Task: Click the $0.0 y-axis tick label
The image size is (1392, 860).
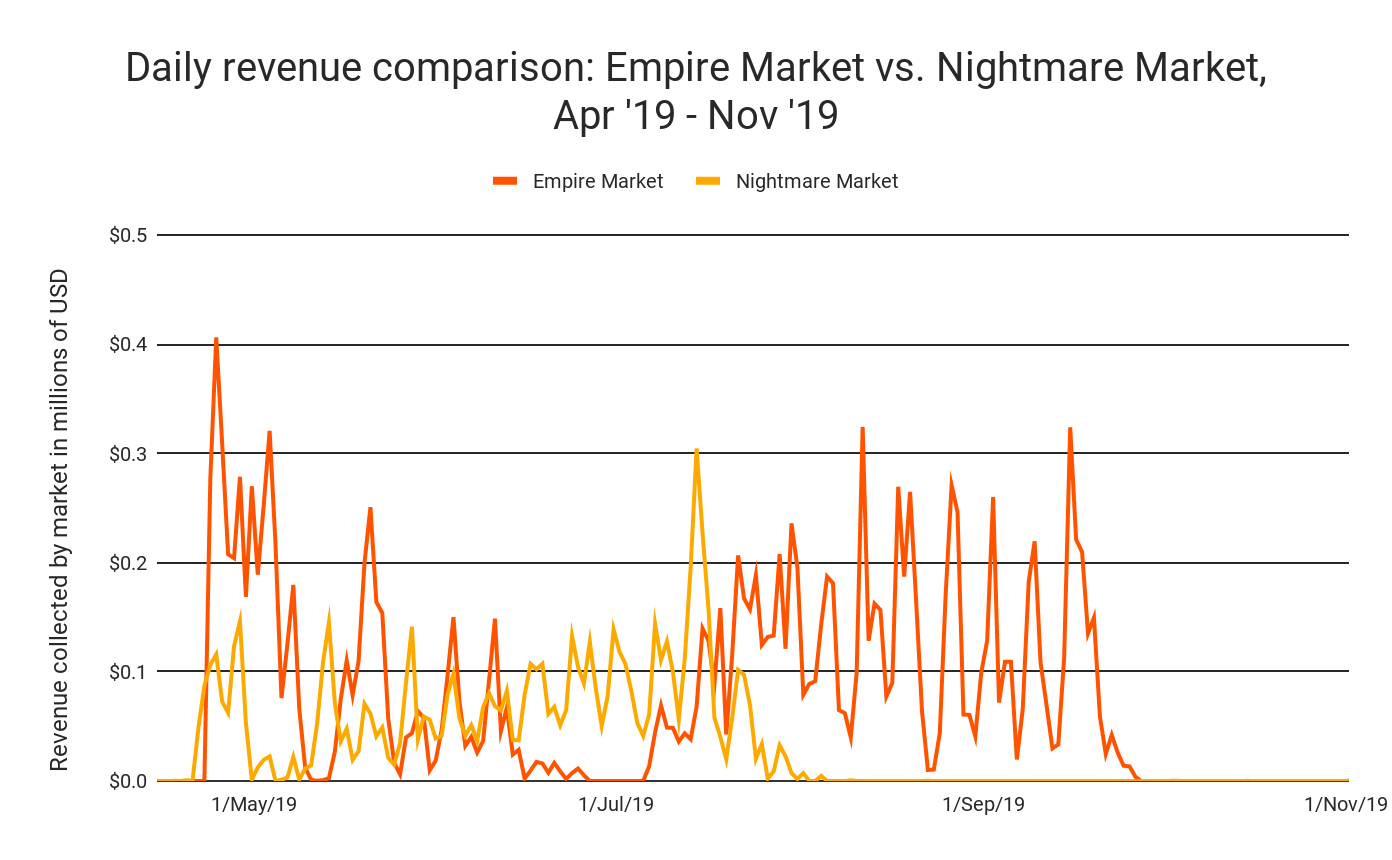Action: coord(128,781)
